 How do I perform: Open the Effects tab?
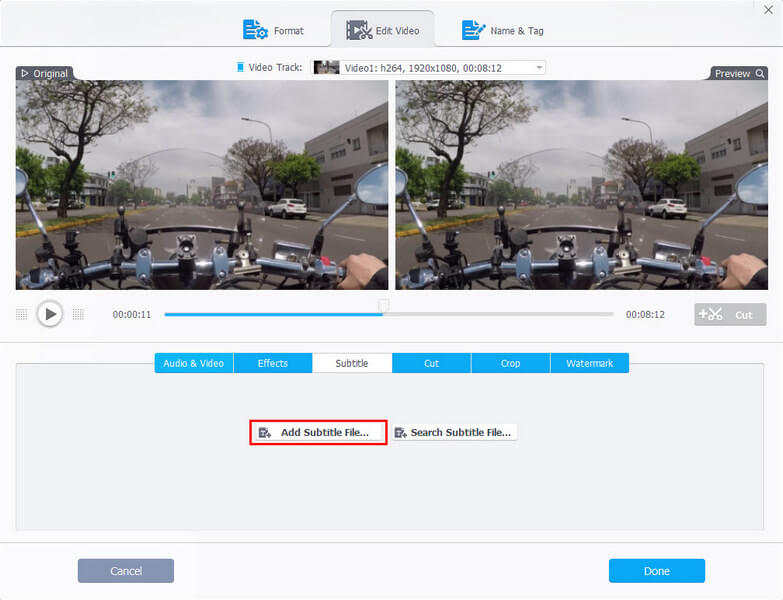tap(273, 363)
